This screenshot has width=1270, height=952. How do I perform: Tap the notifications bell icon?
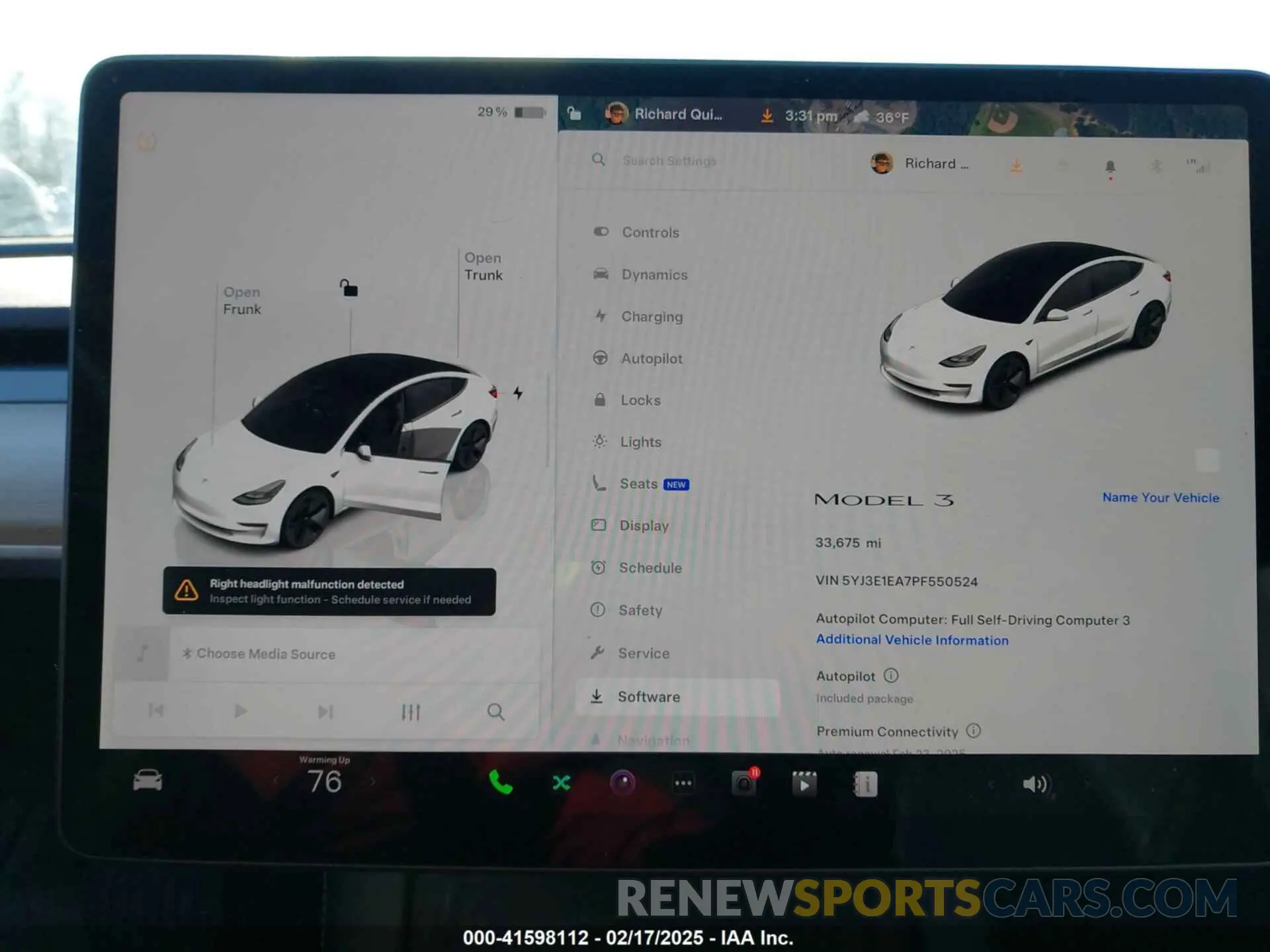(1110, 167)
